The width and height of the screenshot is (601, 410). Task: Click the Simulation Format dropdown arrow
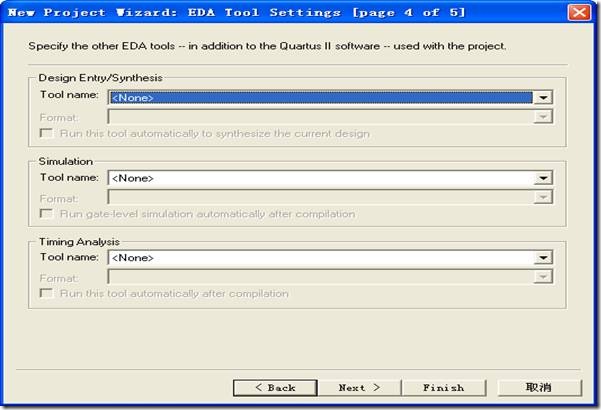click(x=542, y=197)
